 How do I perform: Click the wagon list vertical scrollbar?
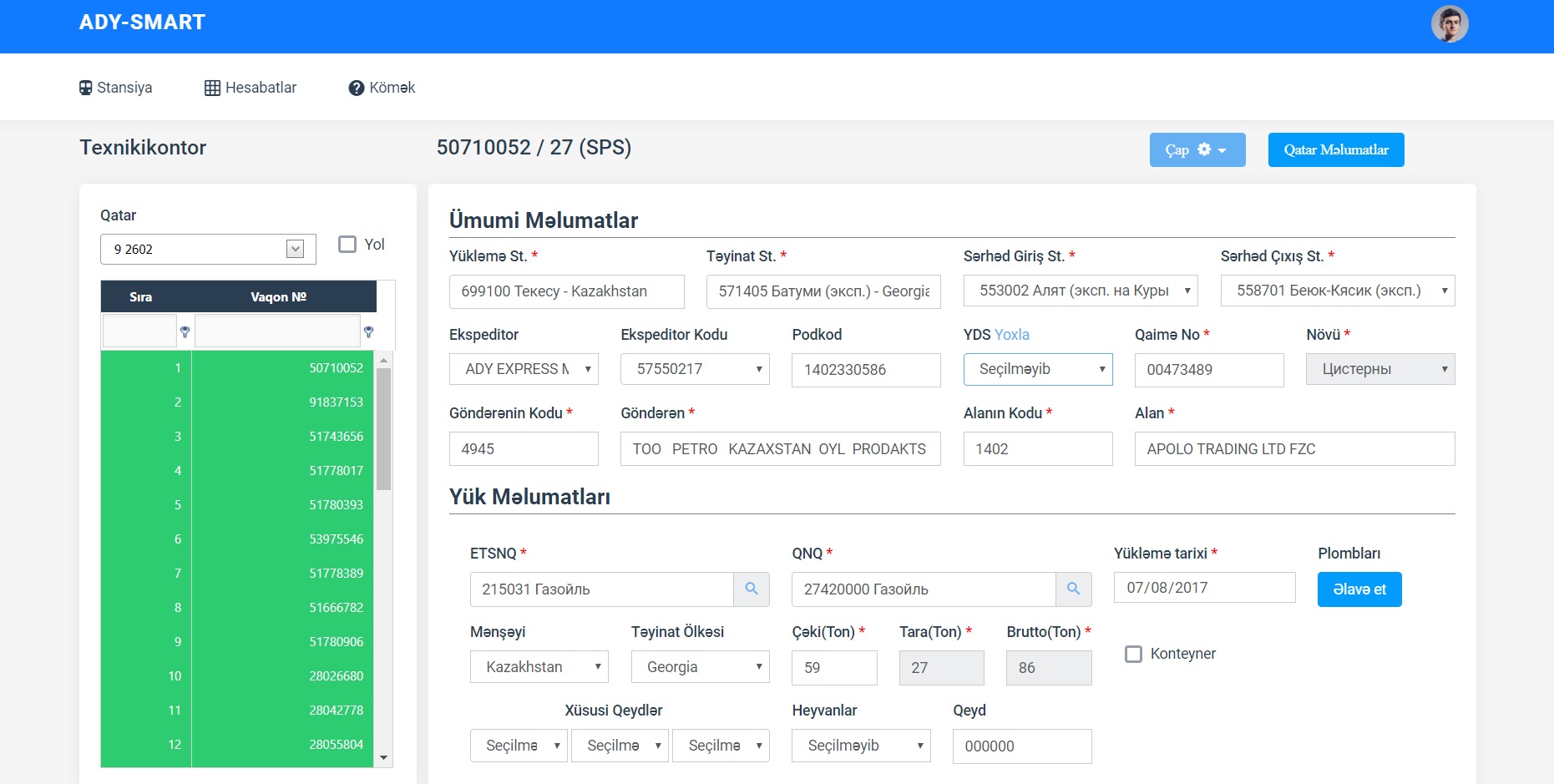coord(383,429)
